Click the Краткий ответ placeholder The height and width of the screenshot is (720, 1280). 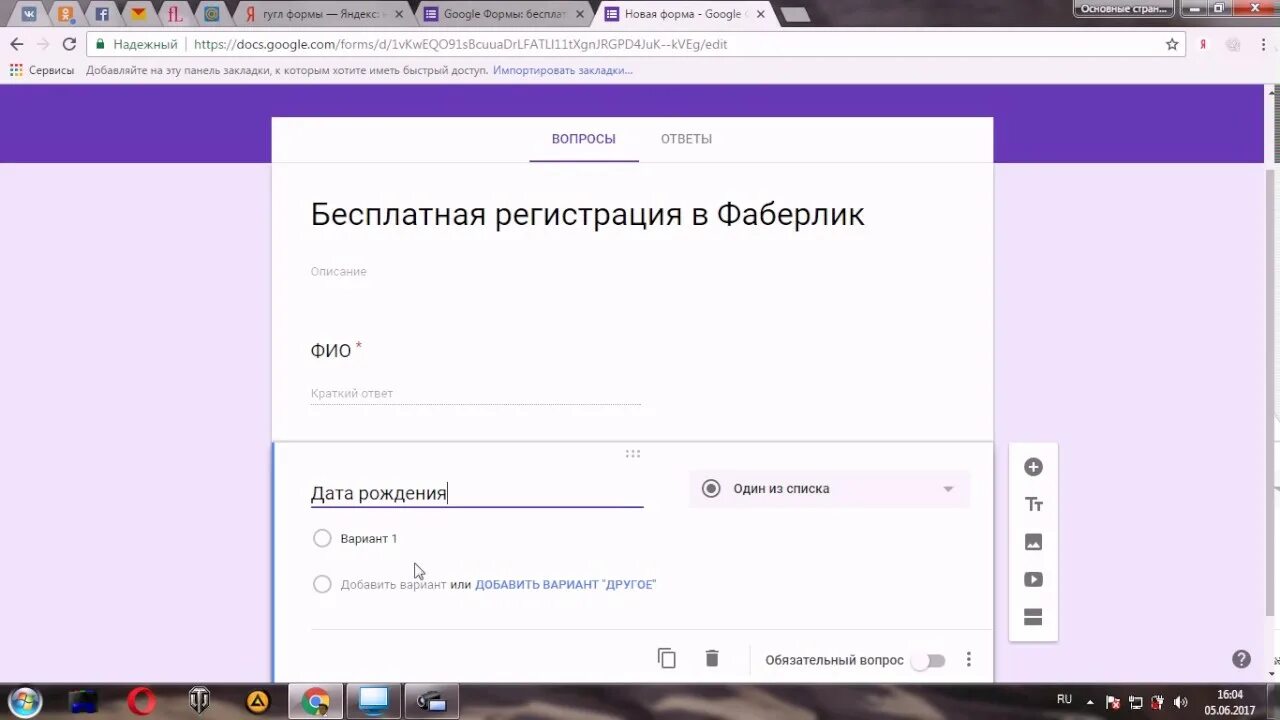(x=352, y=393)
